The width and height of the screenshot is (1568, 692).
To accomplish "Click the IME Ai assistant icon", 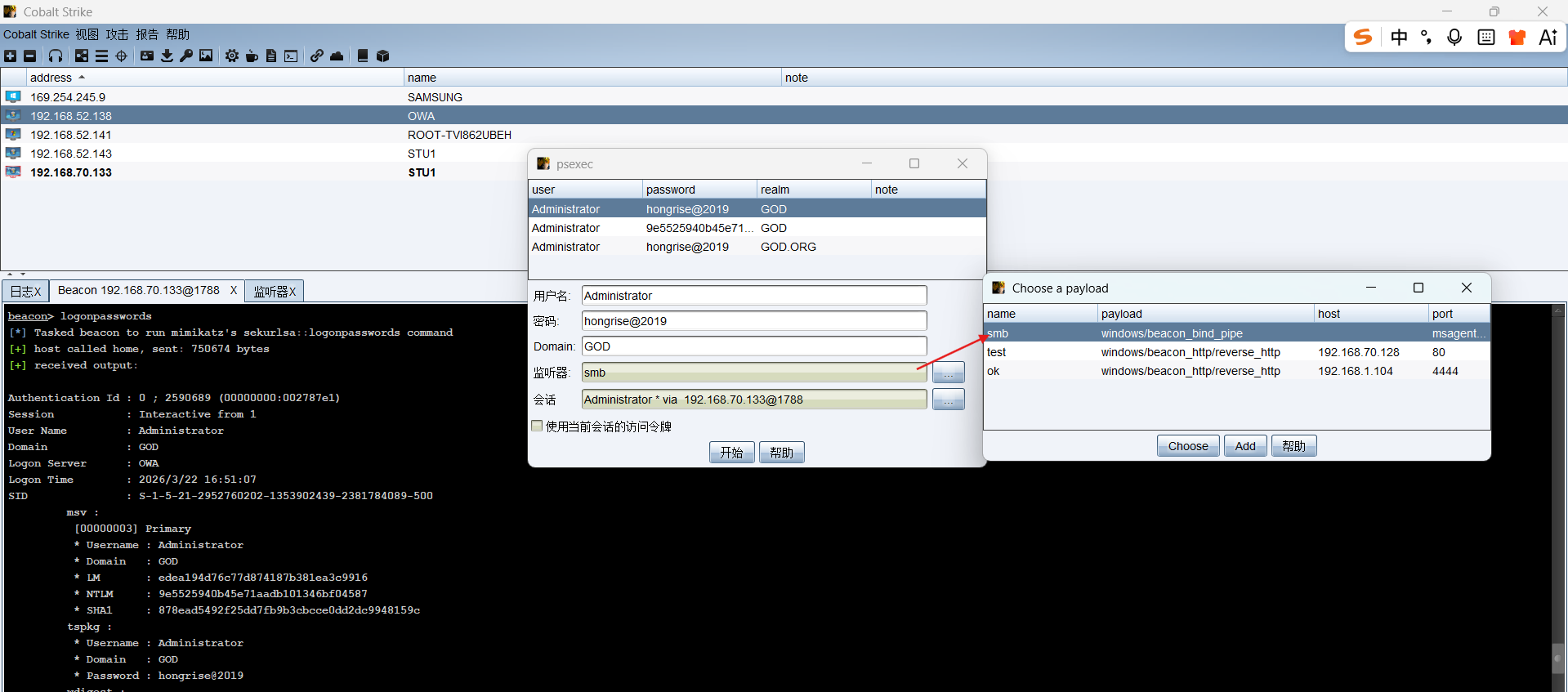I will coord(1548,37).
